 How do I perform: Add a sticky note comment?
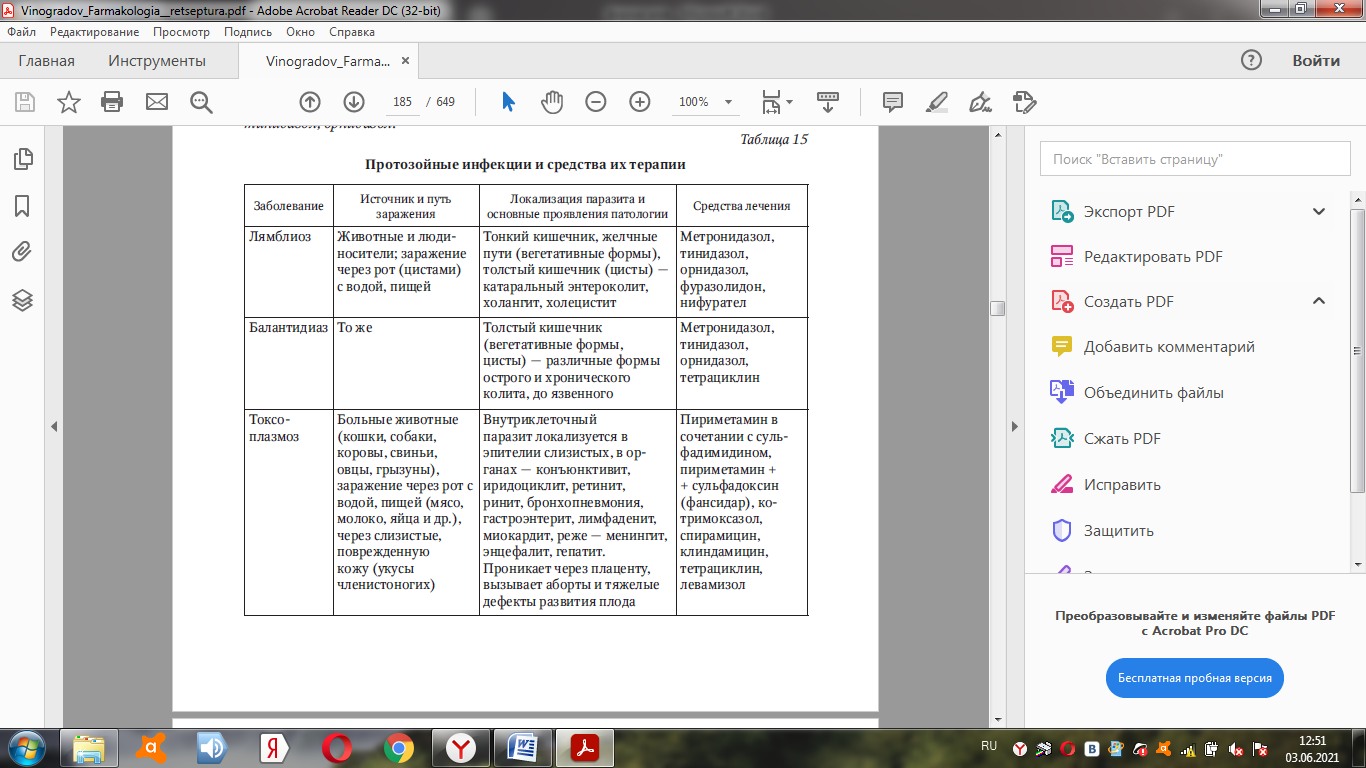[x=893, y=102]
